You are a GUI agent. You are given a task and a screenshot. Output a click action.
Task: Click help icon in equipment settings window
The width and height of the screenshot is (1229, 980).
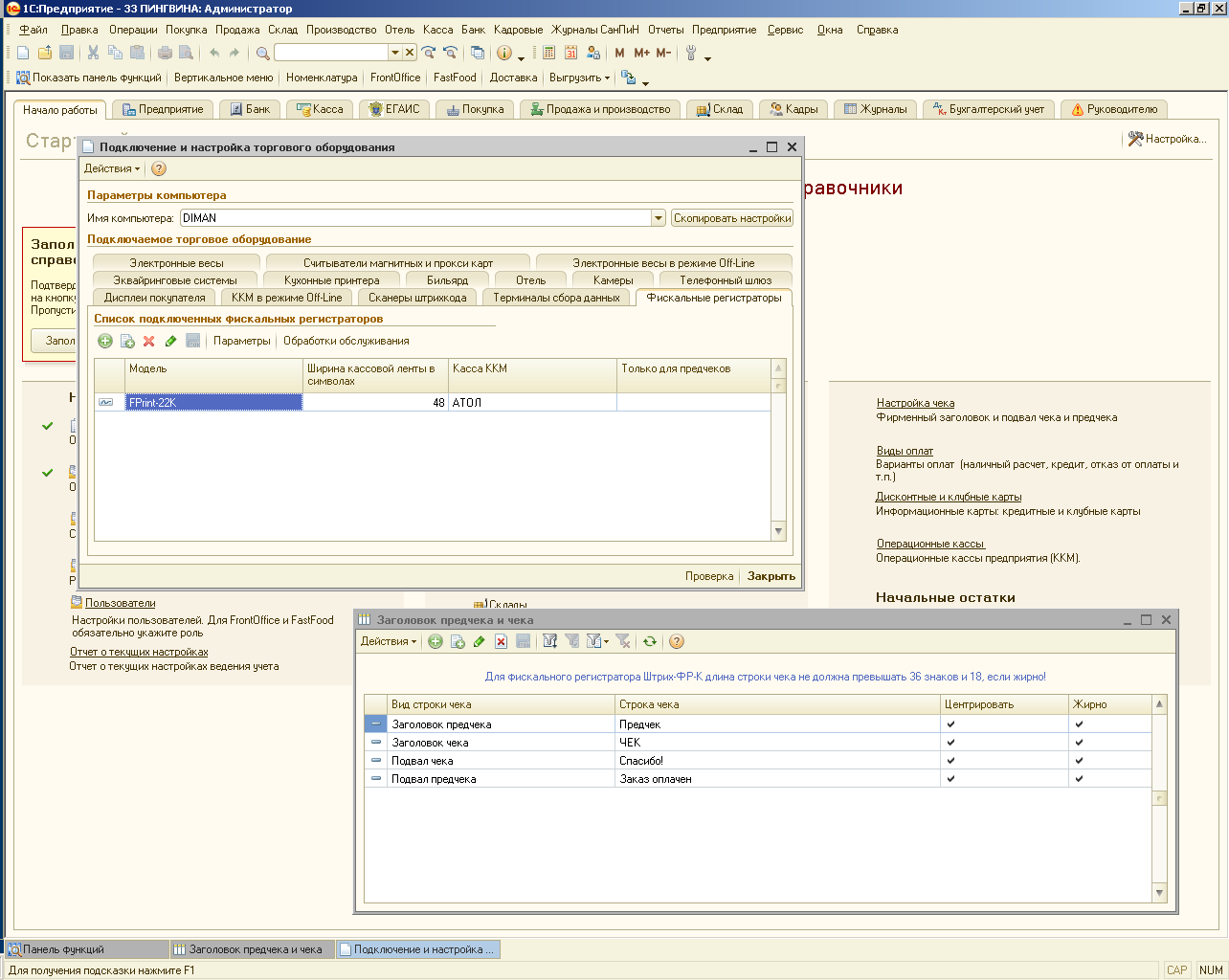point(159,168)
